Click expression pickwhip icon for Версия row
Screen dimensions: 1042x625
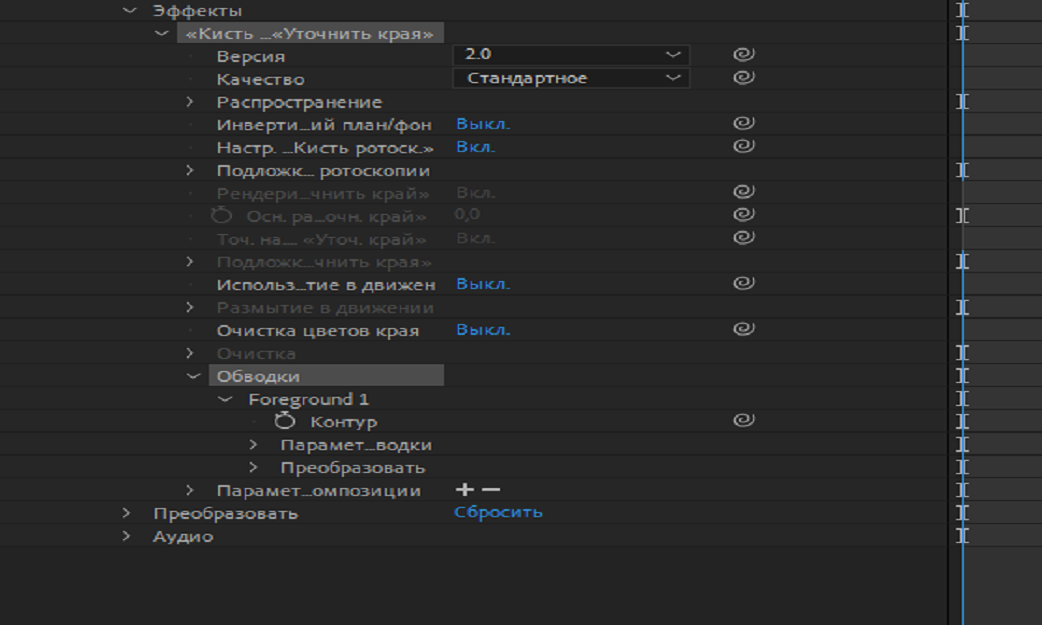(743, 55)
